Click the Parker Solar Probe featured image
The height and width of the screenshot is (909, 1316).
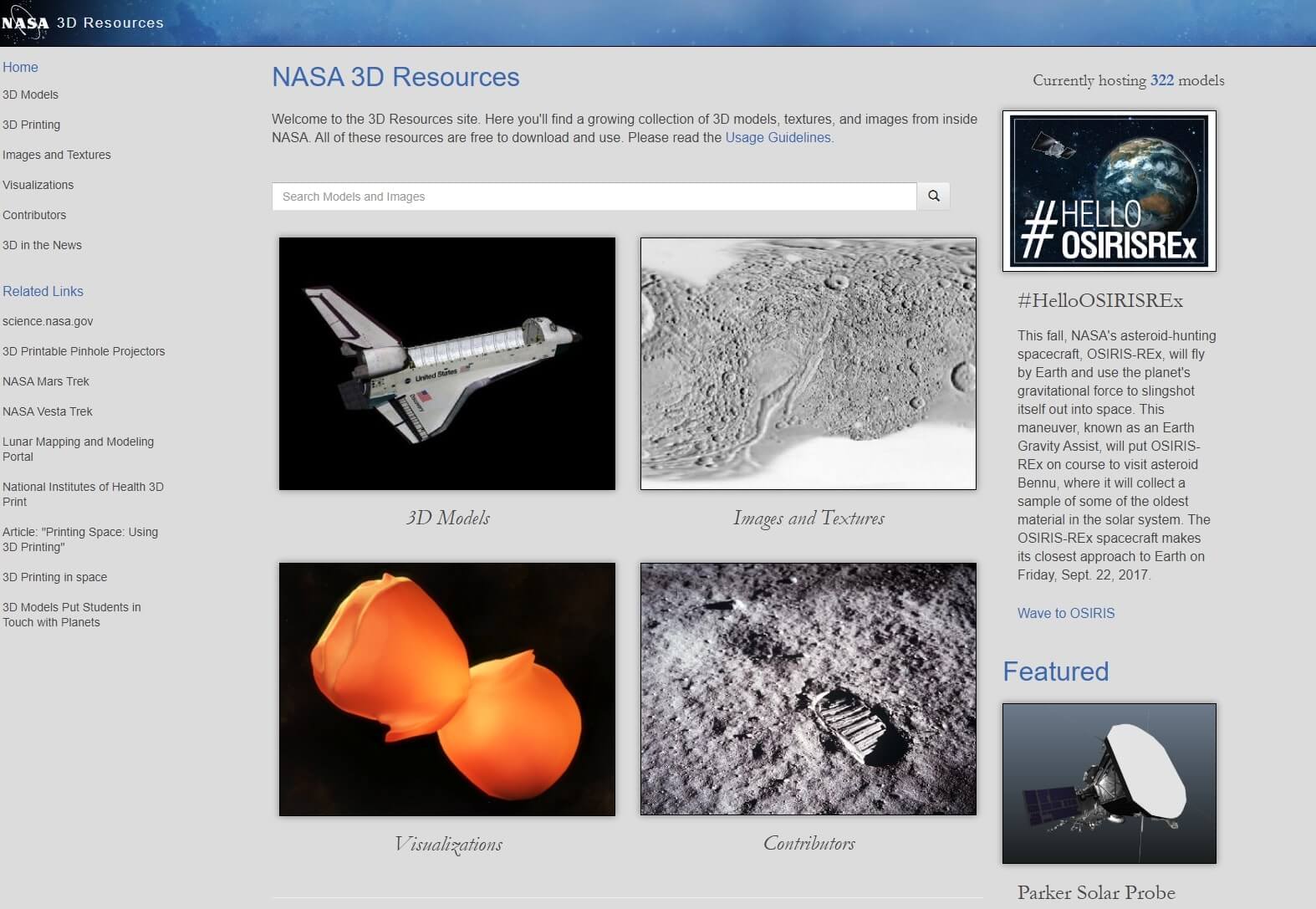(x=1109, y=784)
